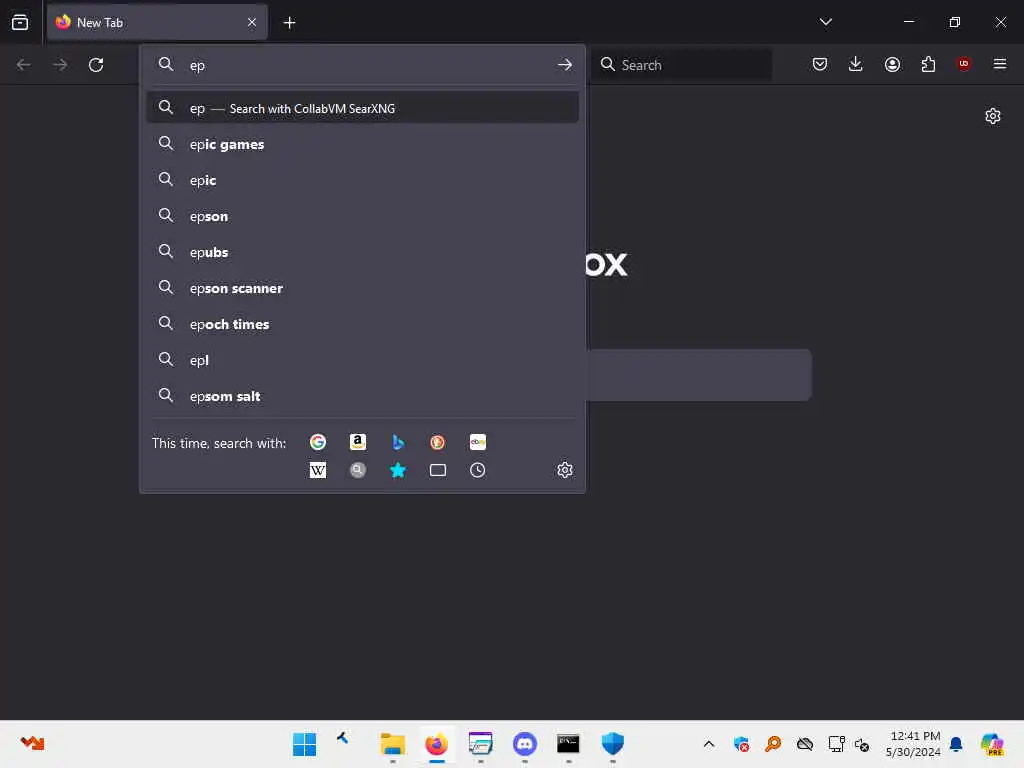Personalize New Tab with gear icon

point(993,116)
